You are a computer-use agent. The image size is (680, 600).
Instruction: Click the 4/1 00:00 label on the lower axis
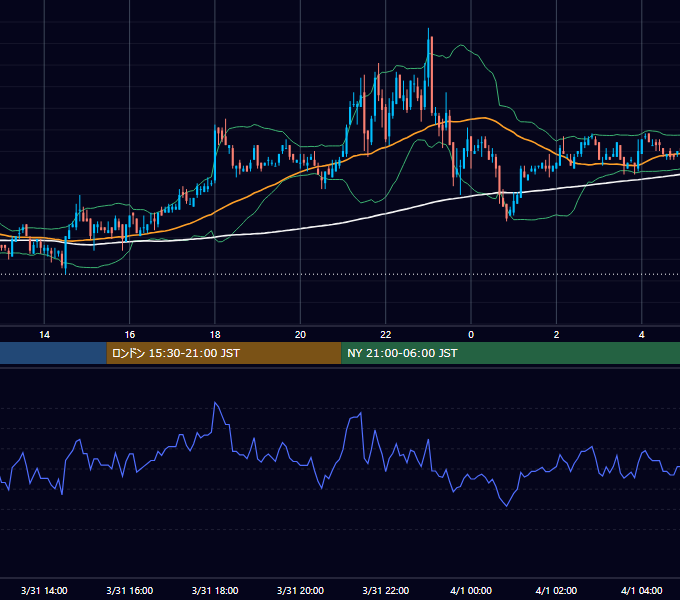coord(471,590)
